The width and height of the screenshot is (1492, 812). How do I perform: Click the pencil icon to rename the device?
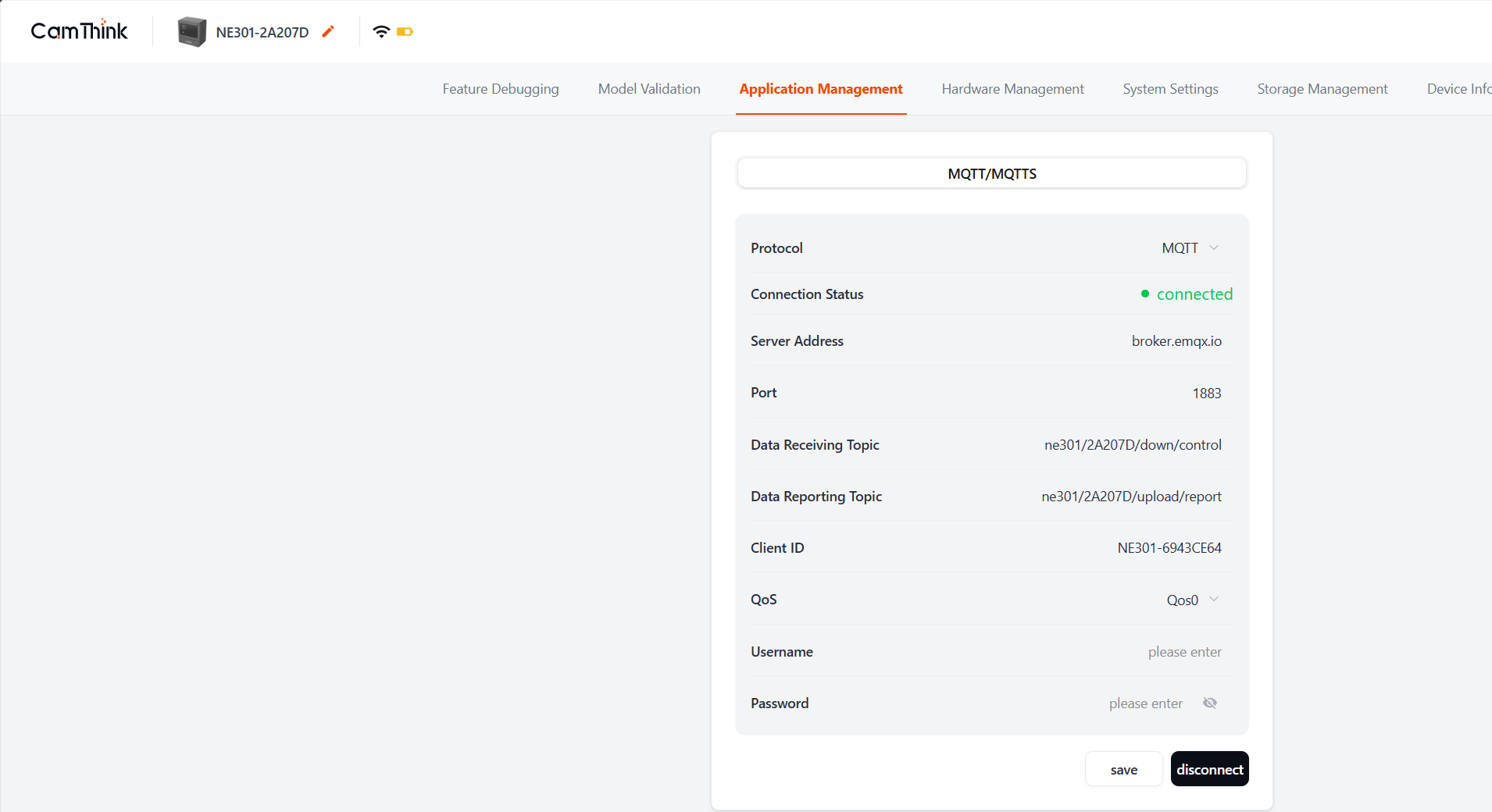[328, 31]
